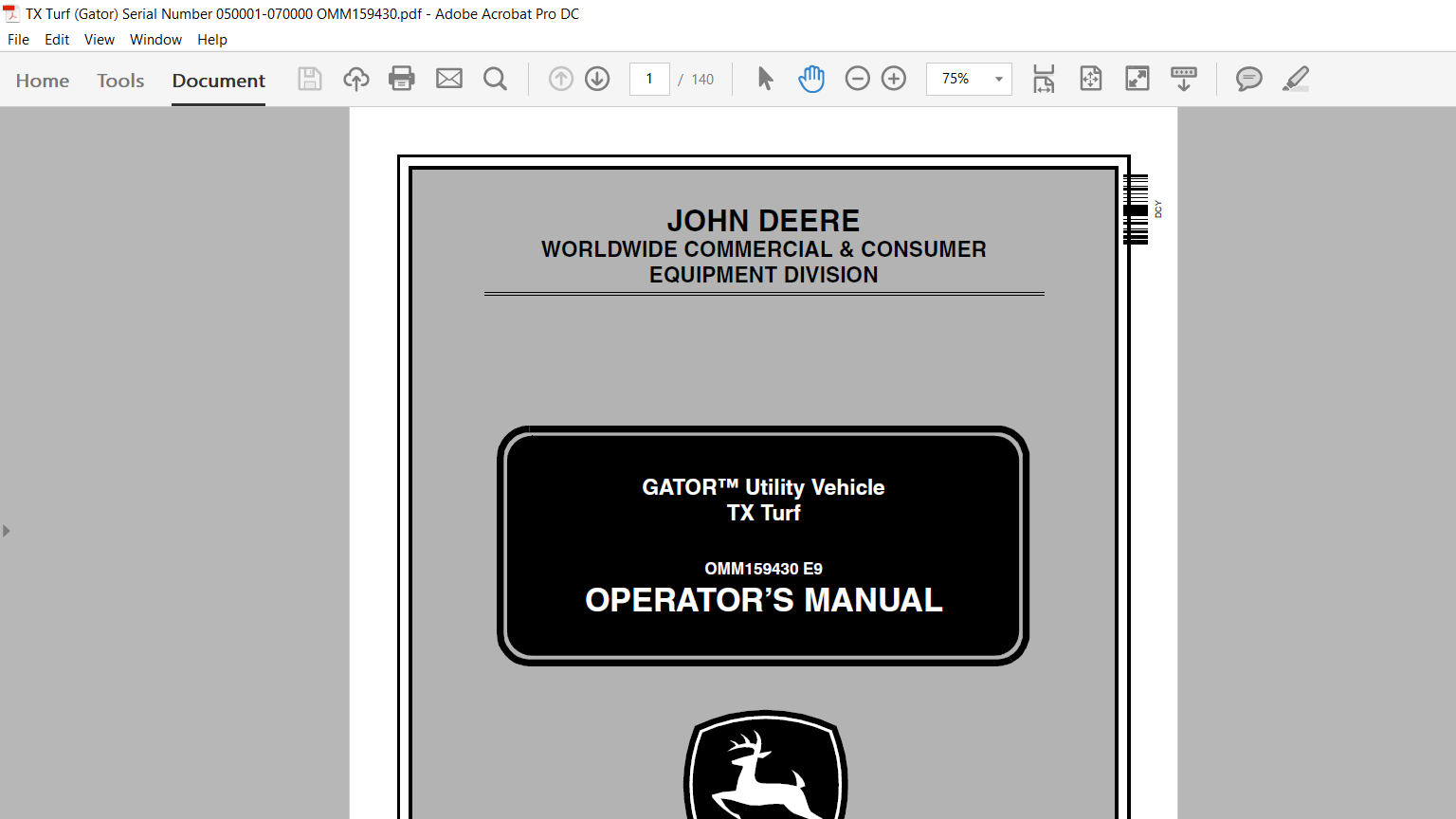
Task: Click the OPERATOR'S MANUAL heading
Action: point(764,600)
